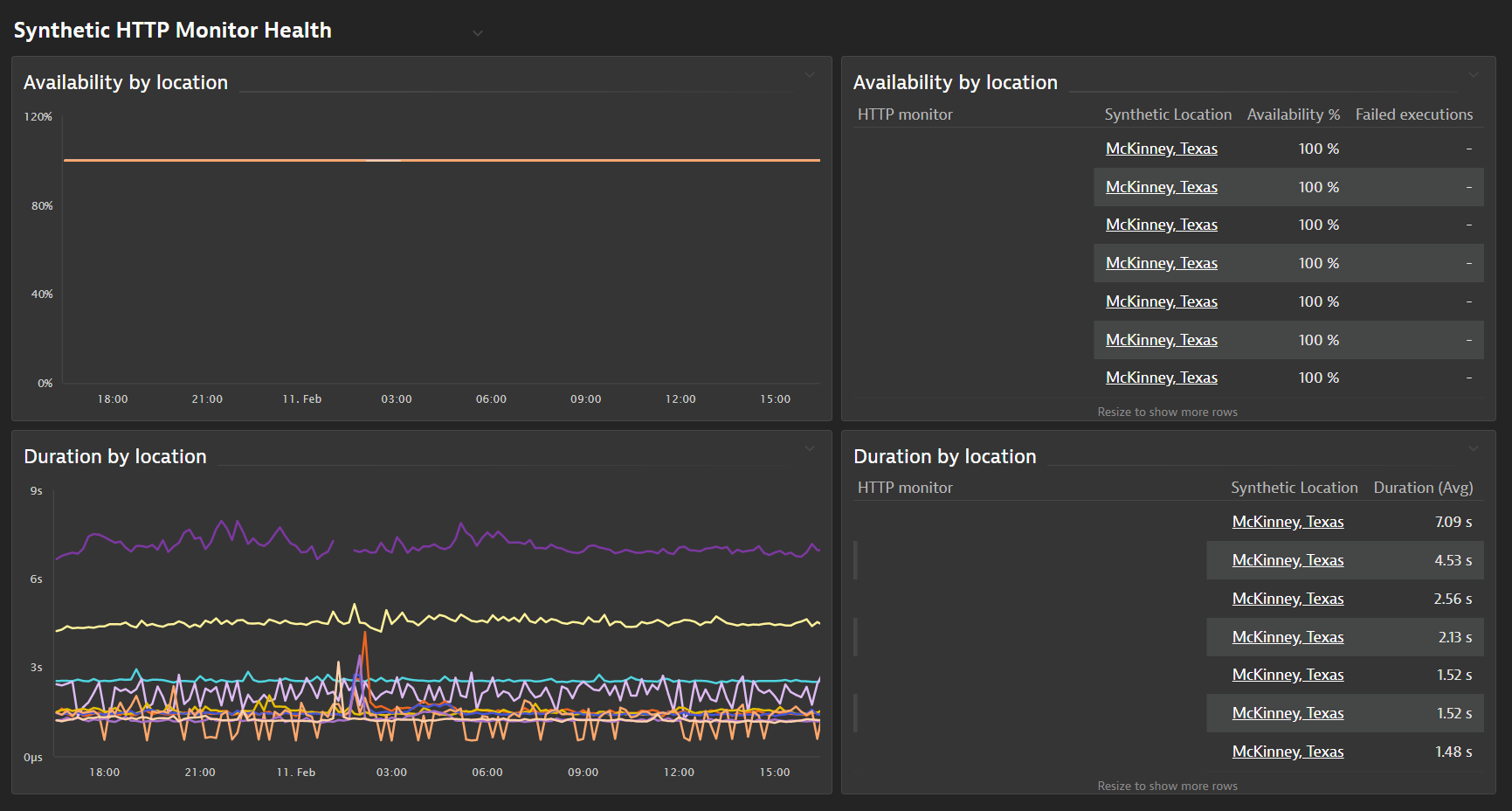Open McKinney, Texas link in the 2.13 s row
Image resolution: width=1512 pixels, height=811 pixels.
[x=1288, y=637]
